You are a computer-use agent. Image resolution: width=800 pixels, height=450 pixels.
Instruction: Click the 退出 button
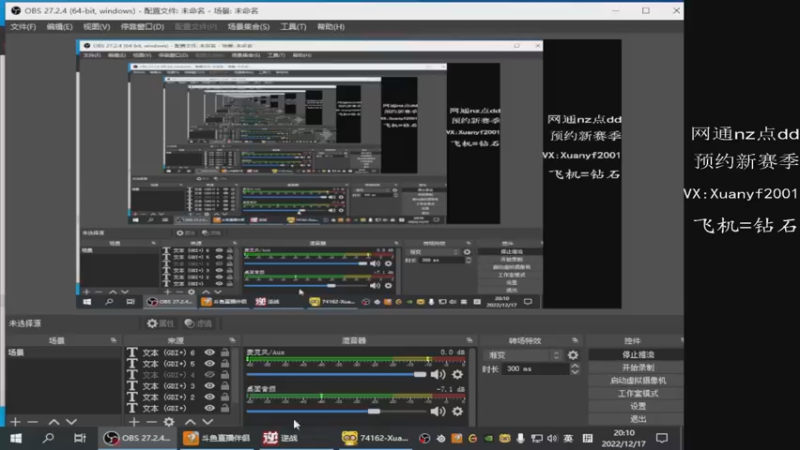pos(637,419)
